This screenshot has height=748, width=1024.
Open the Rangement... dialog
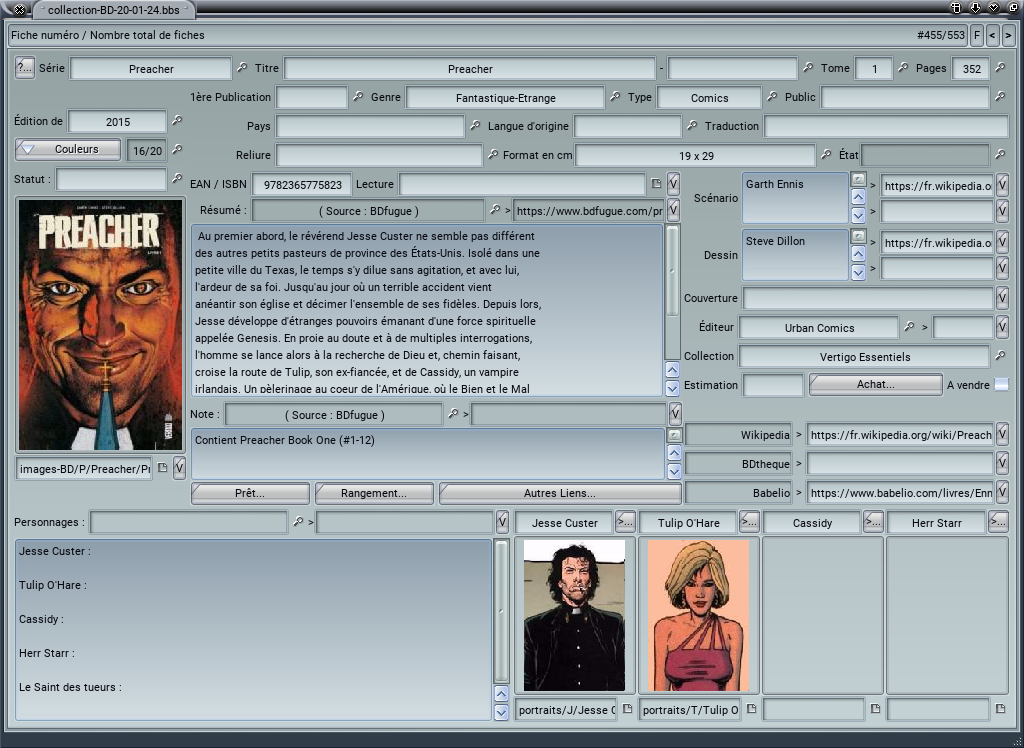pyautogui.click(x=374, y=493)
